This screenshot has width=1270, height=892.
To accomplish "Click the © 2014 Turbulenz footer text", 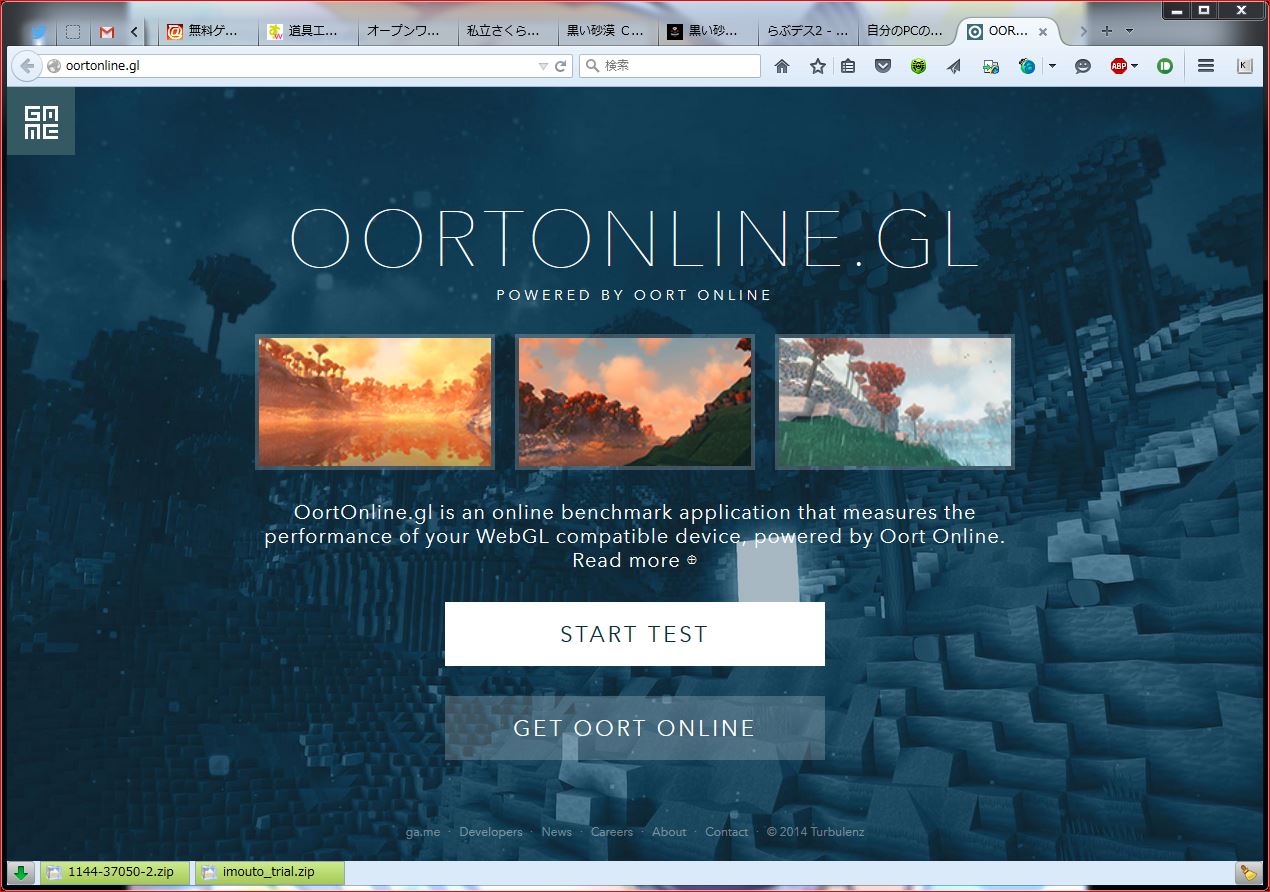I will (x=816, y=832).
